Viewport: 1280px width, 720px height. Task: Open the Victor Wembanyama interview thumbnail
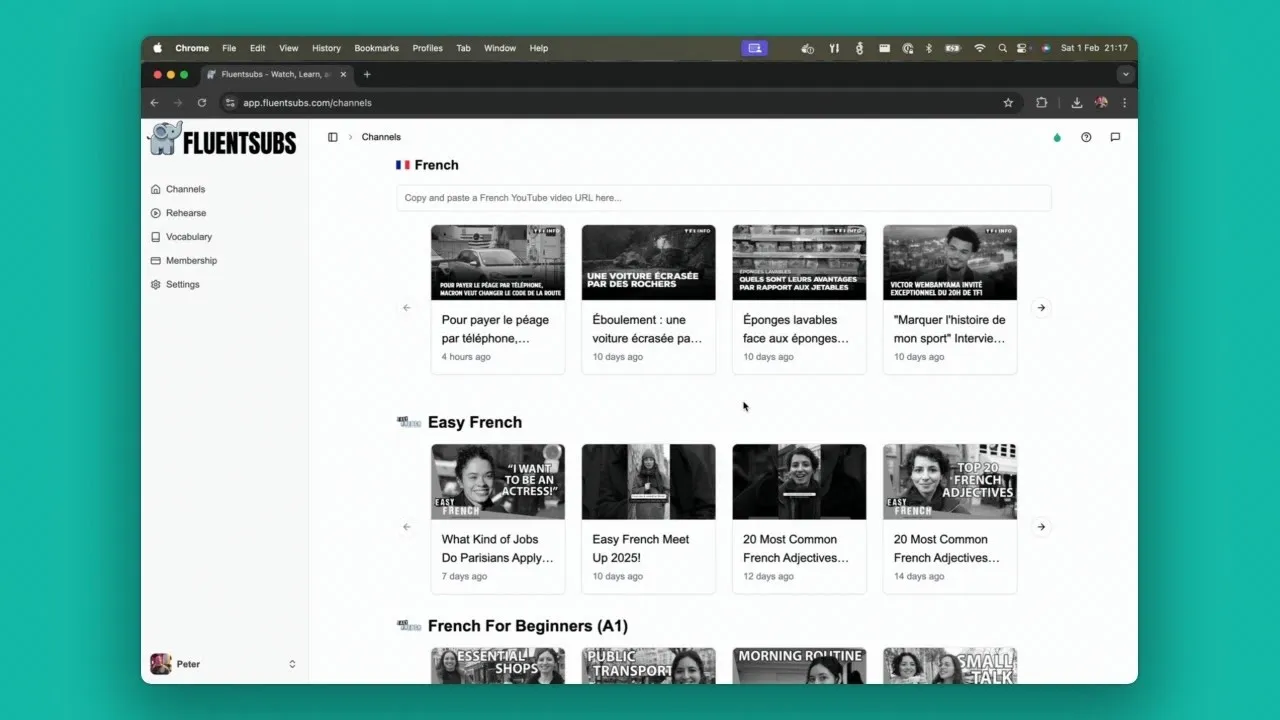click(x=950, y=262)
